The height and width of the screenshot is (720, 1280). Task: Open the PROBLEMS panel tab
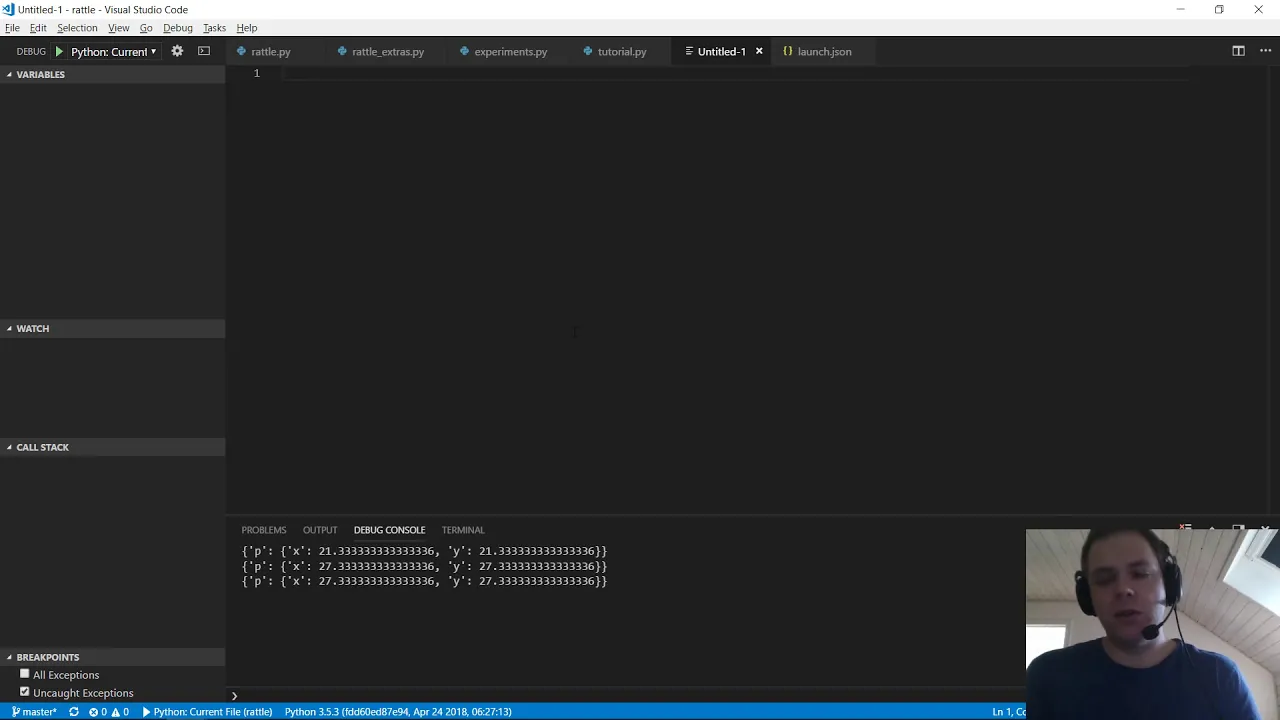(x=264, y=530)
